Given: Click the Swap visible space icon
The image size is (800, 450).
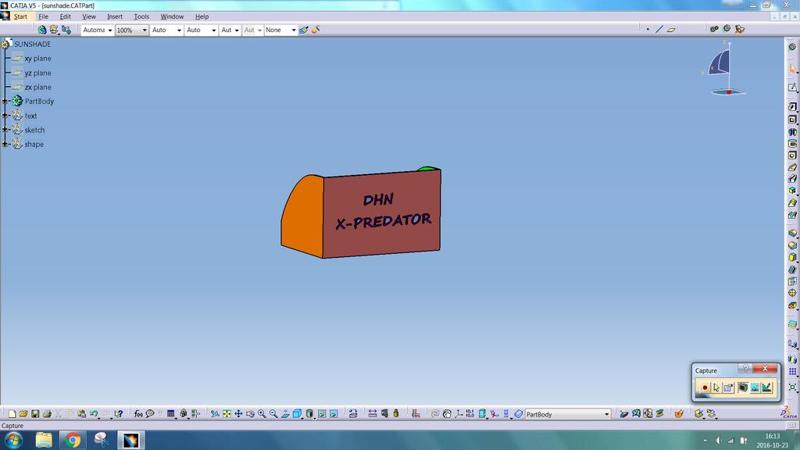Looking at the screenshot, I should 334,414.
